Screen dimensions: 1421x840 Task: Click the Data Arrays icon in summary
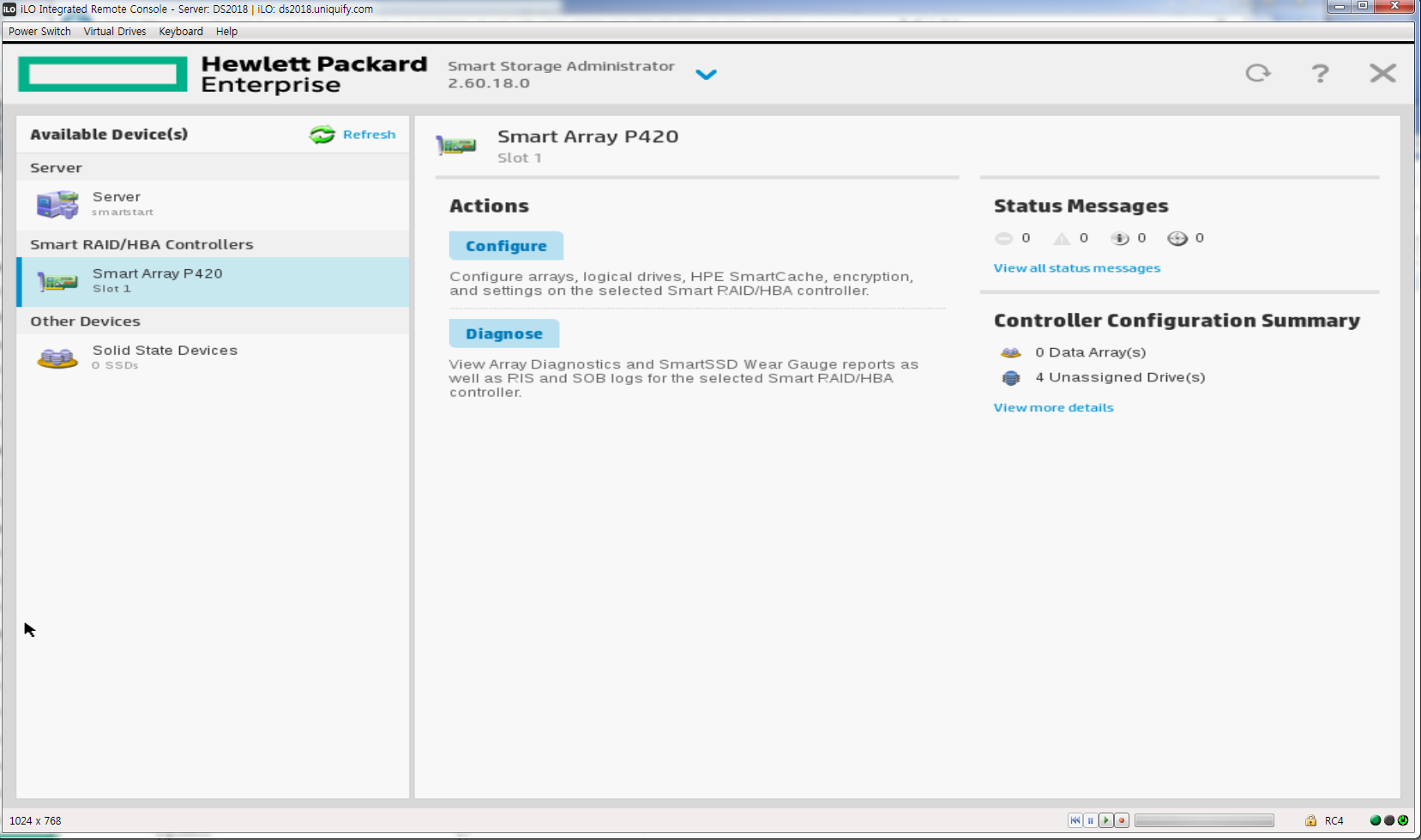1011,352
